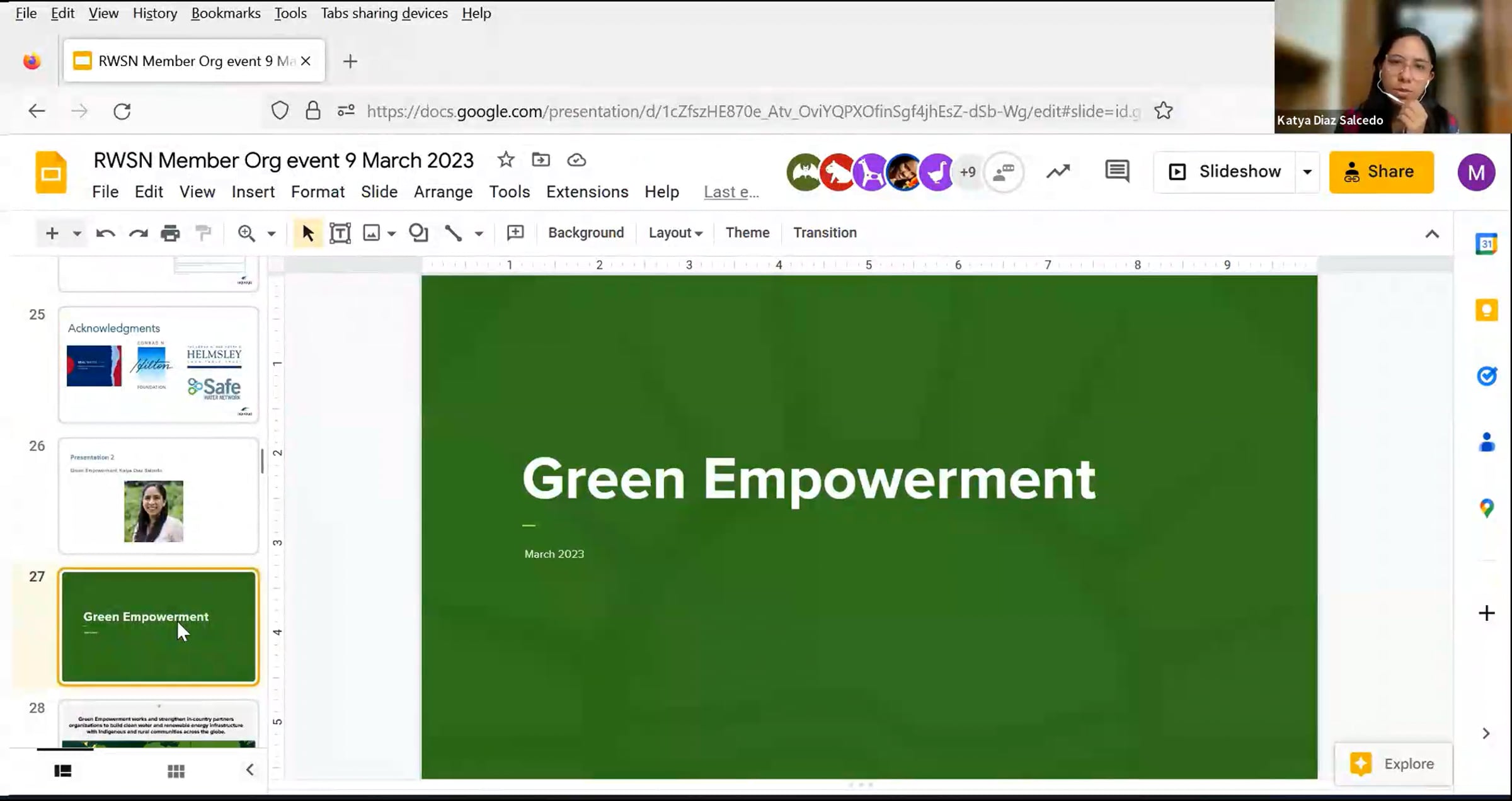Click the Add comment toolbar icon
The image size is (1512, 801).
[515, 233]
